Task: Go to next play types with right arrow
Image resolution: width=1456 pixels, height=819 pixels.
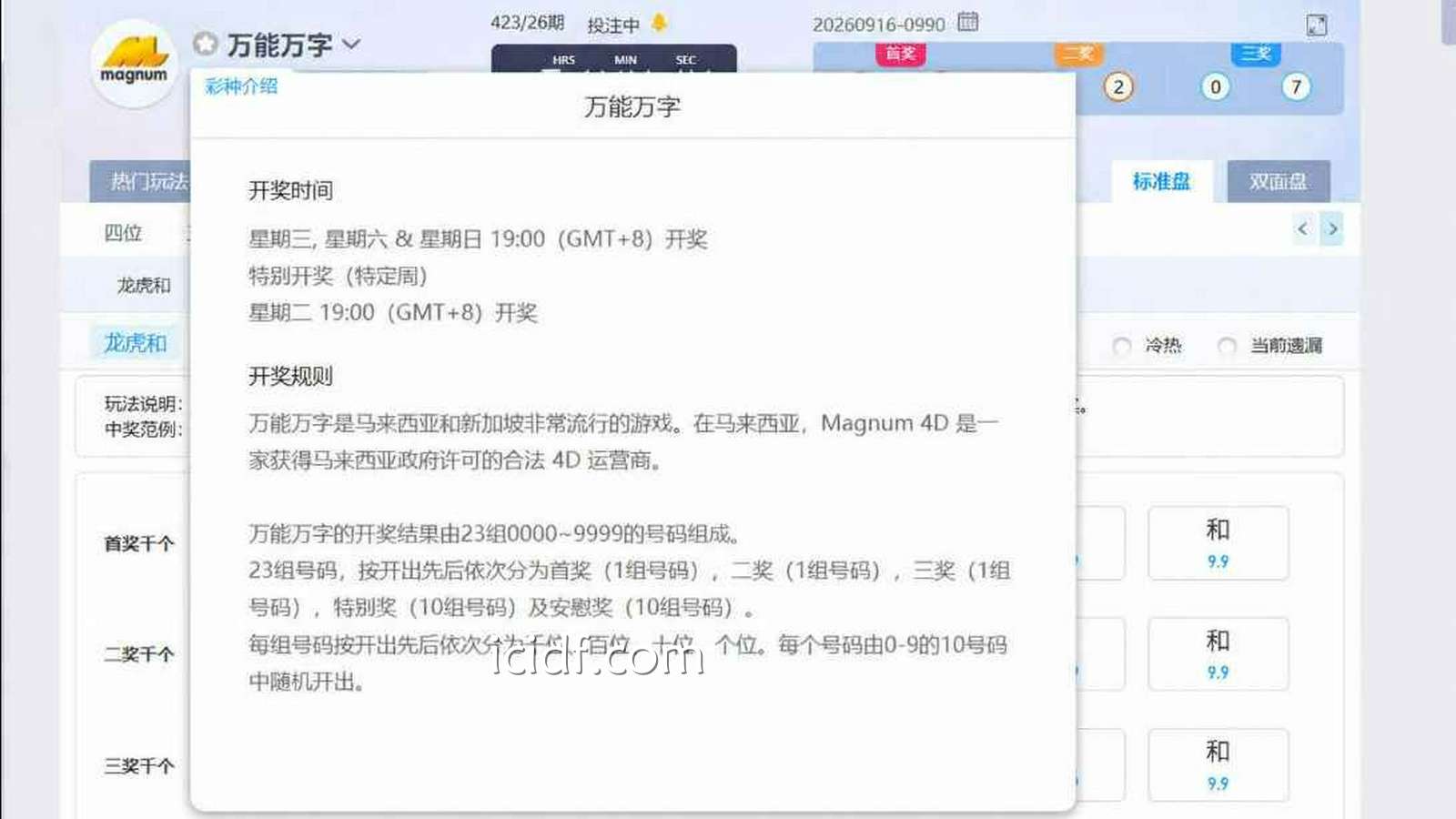Action: pyautogui.click(x=1332, y=228)
